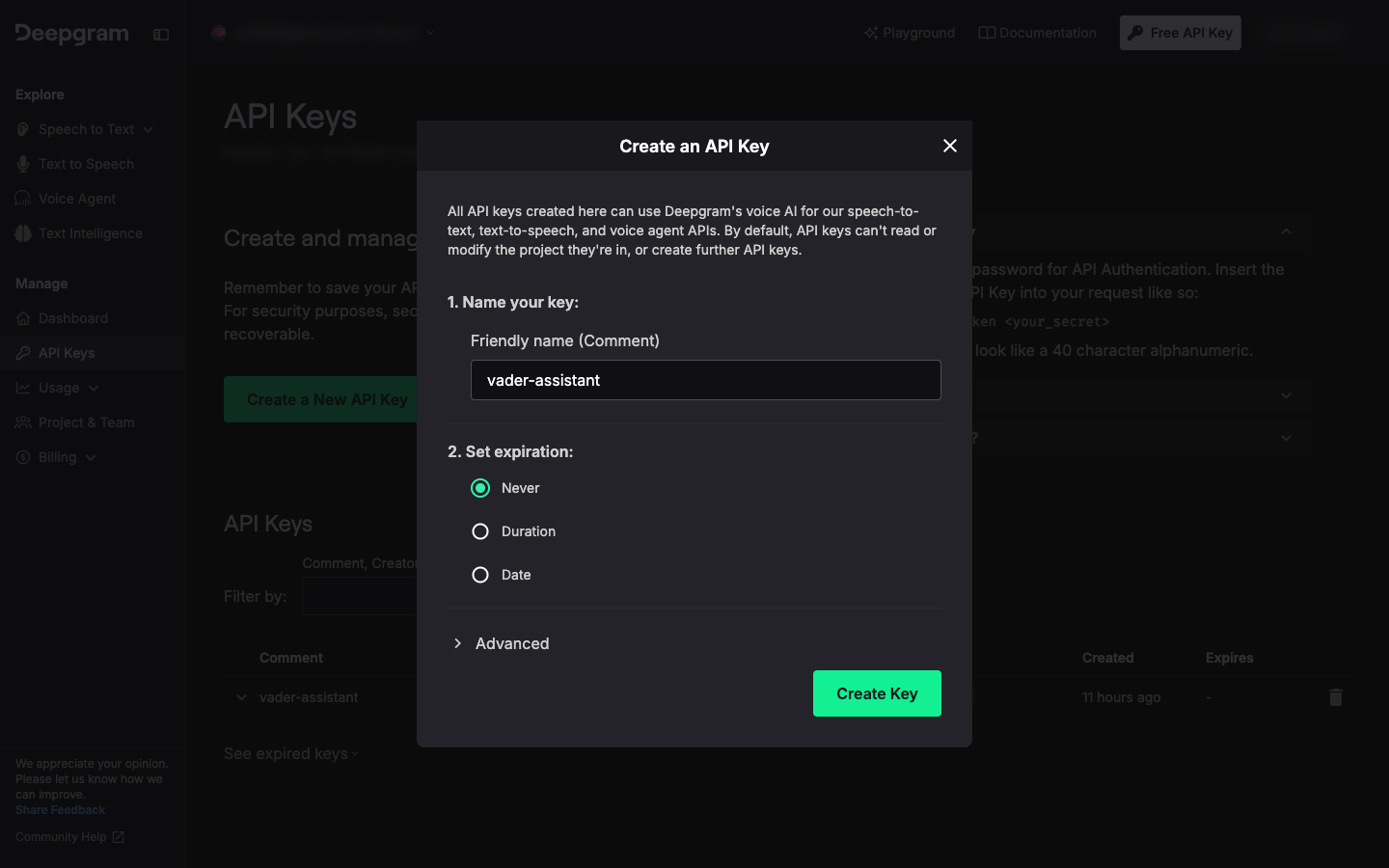The image size is (1389, 868).
Task: Click the Dashboard home icon
Action: 23,318
